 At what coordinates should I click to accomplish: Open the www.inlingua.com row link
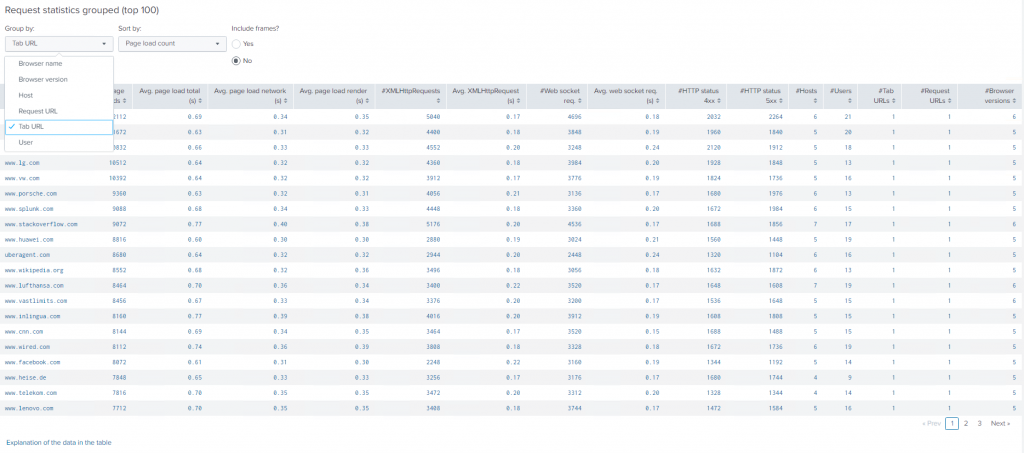tap(33, 317)
